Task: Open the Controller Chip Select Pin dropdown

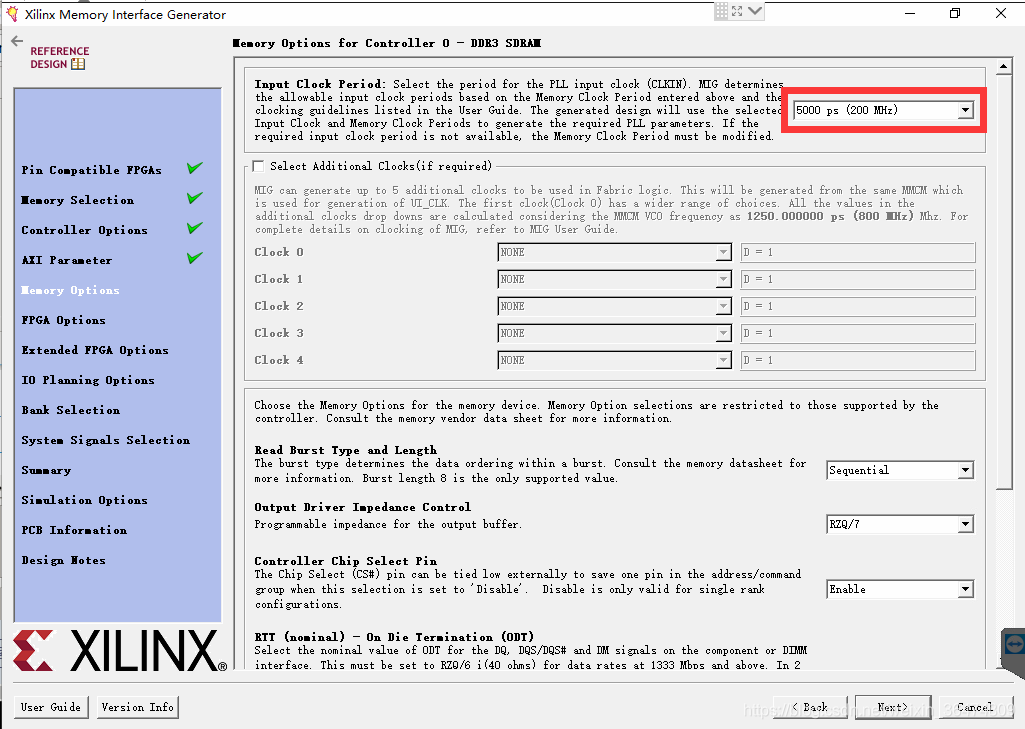Action: [x=900, y=589]
